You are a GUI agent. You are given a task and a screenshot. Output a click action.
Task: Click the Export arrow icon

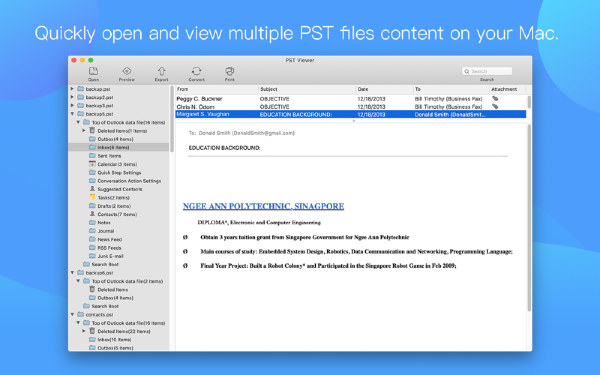click(x=161, y=71)
